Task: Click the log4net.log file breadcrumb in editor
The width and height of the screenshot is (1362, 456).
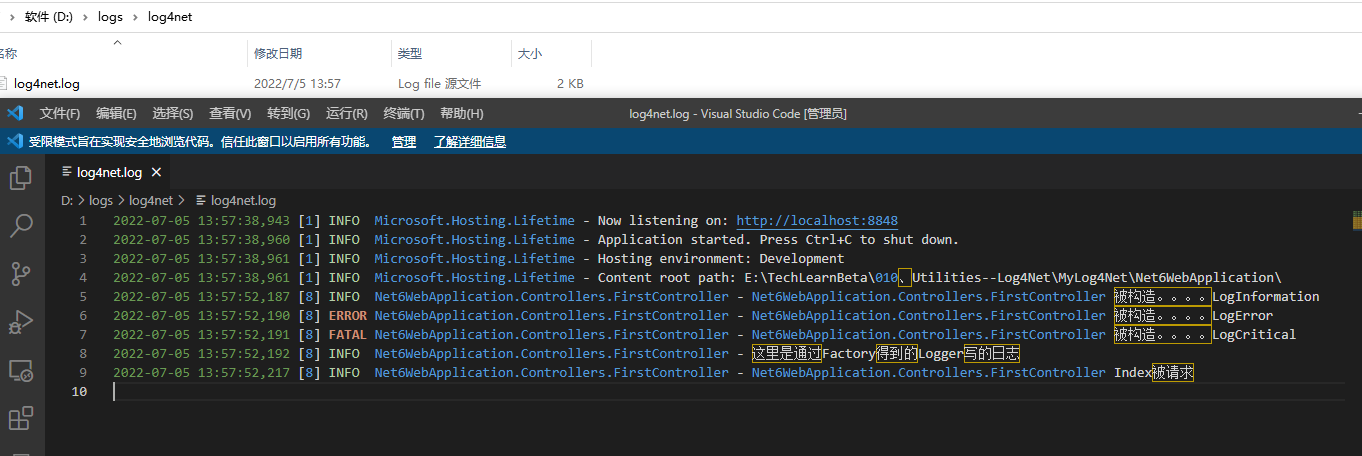Action: coord(235,201)
